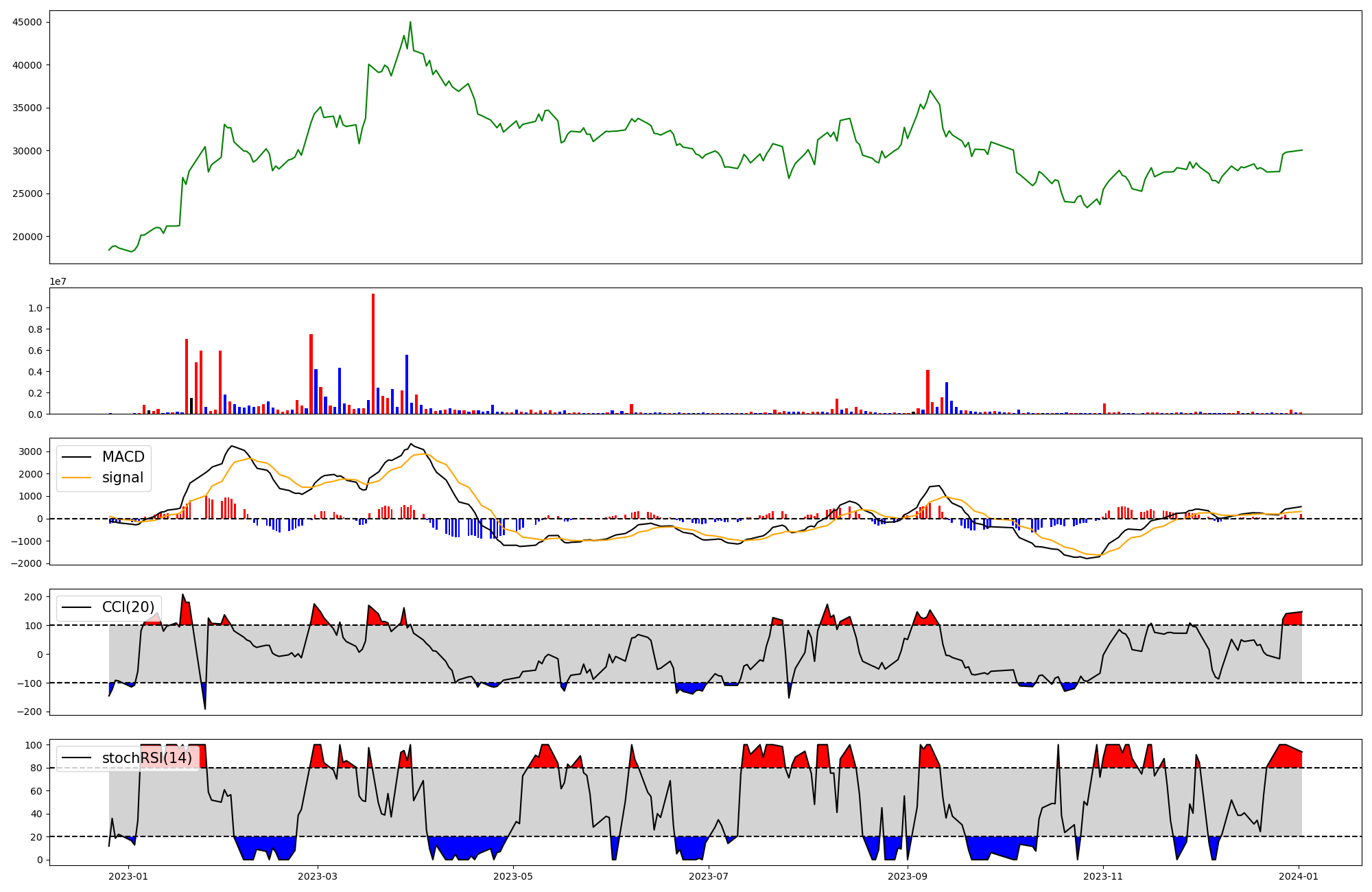Click the 2023-05 x-axis date label
This screenshot has height=892, width=1372.
tap(513, 876)
